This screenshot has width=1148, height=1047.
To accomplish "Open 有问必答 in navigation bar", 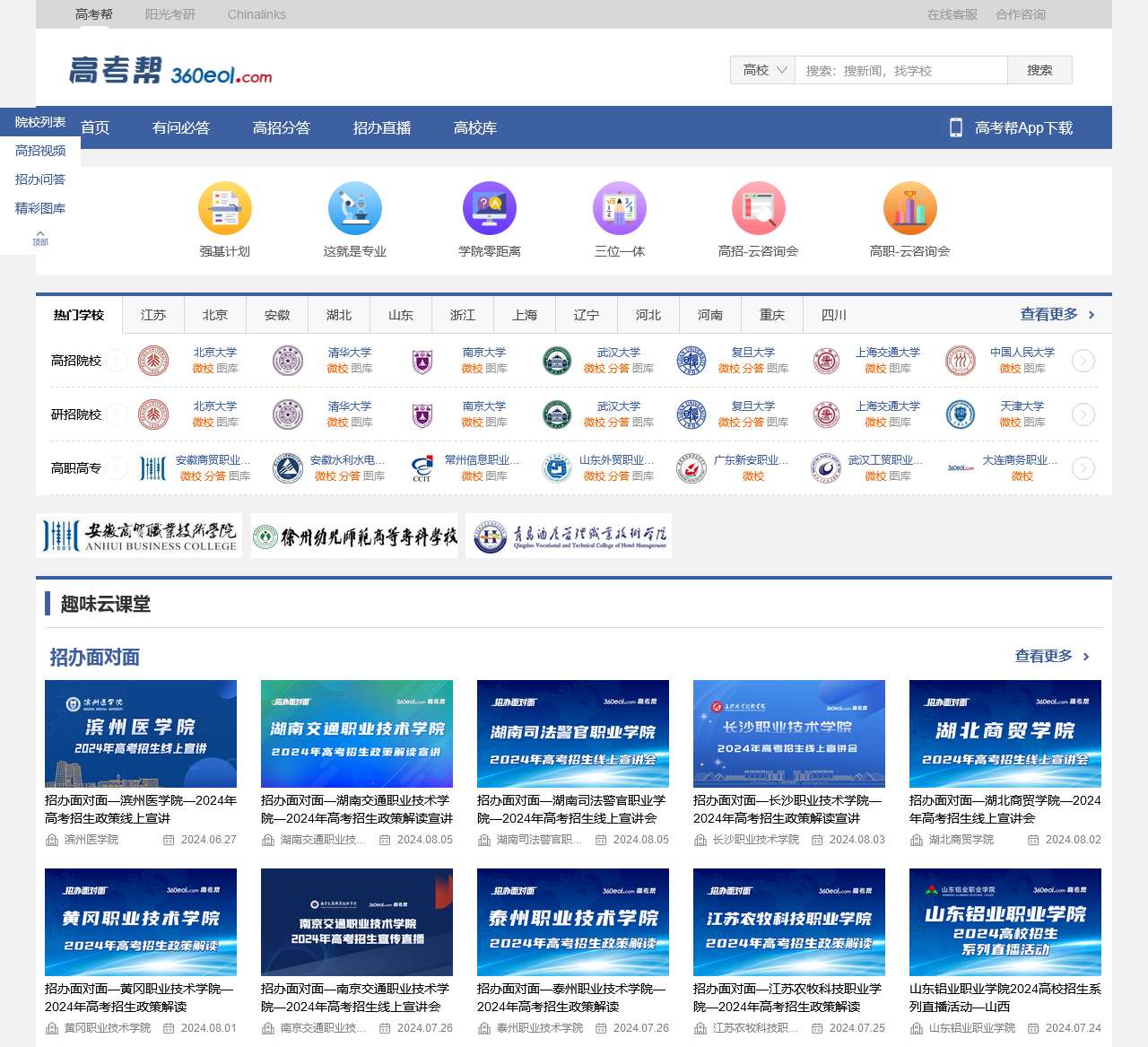I will 181,127.
